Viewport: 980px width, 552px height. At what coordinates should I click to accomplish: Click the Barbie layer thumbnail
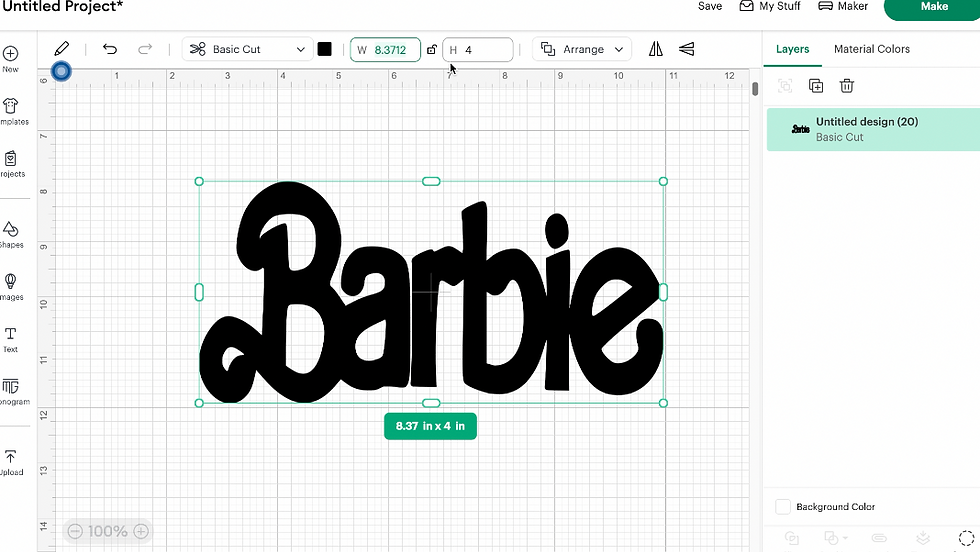801,129
